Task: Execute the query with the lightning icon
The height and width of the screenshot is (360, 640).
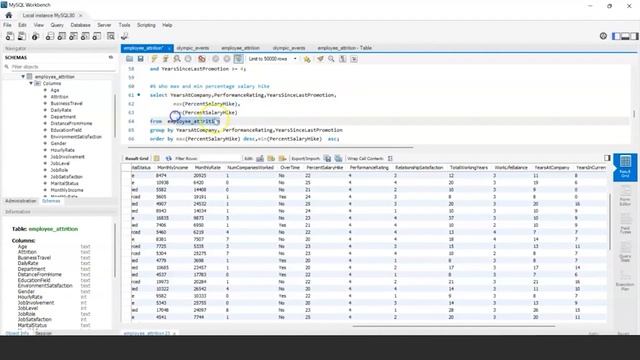Action: 154,59
